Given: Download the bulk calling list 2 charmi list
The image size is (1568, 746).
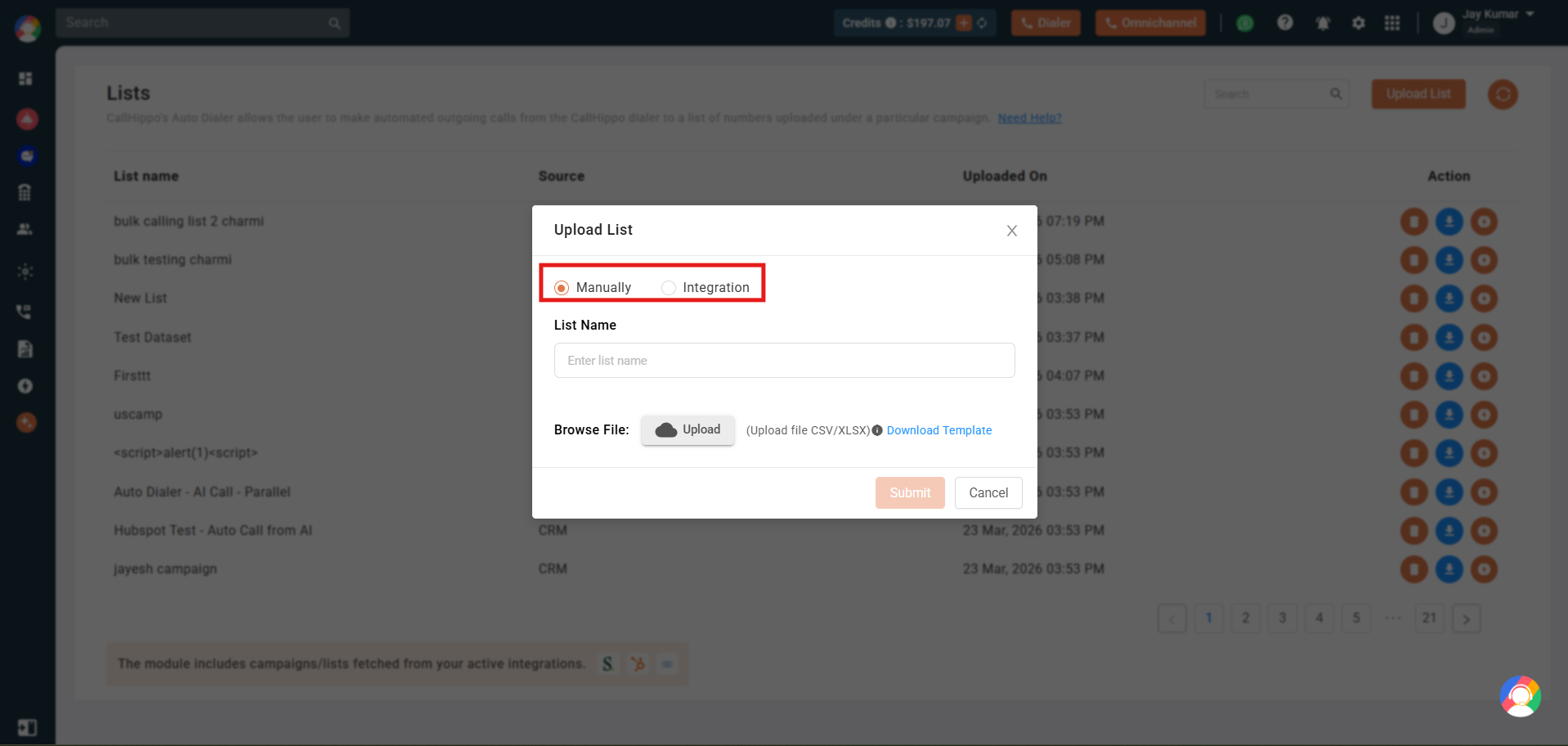Looking at the screenshot, I should point(1449,221).
